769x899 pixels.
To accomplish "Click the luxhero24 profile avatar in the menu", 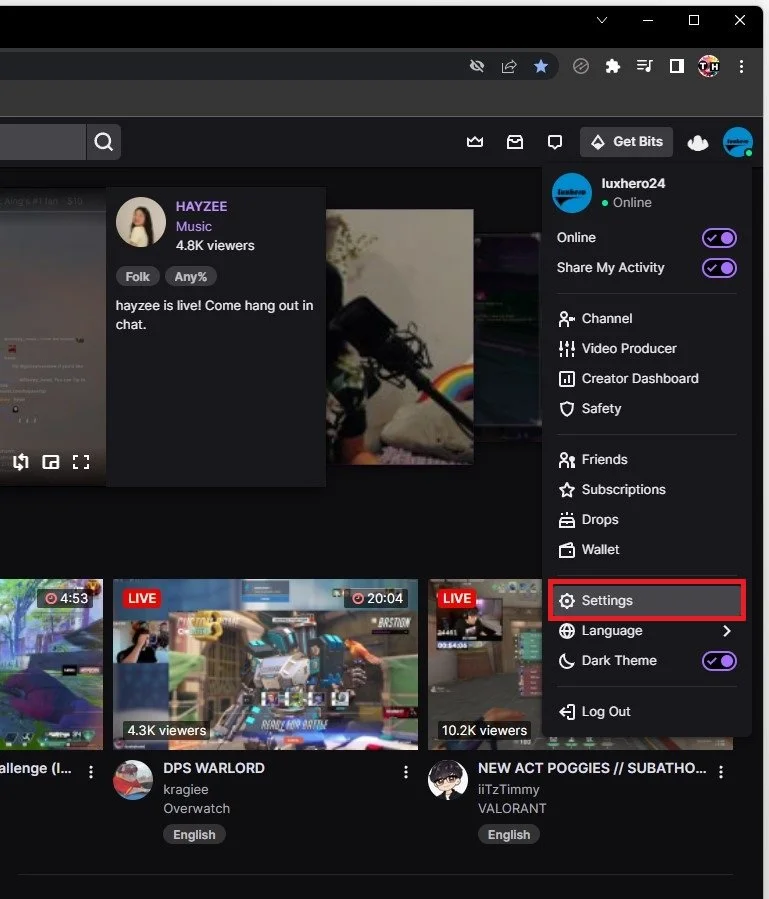I will click(x=572, y=193).
